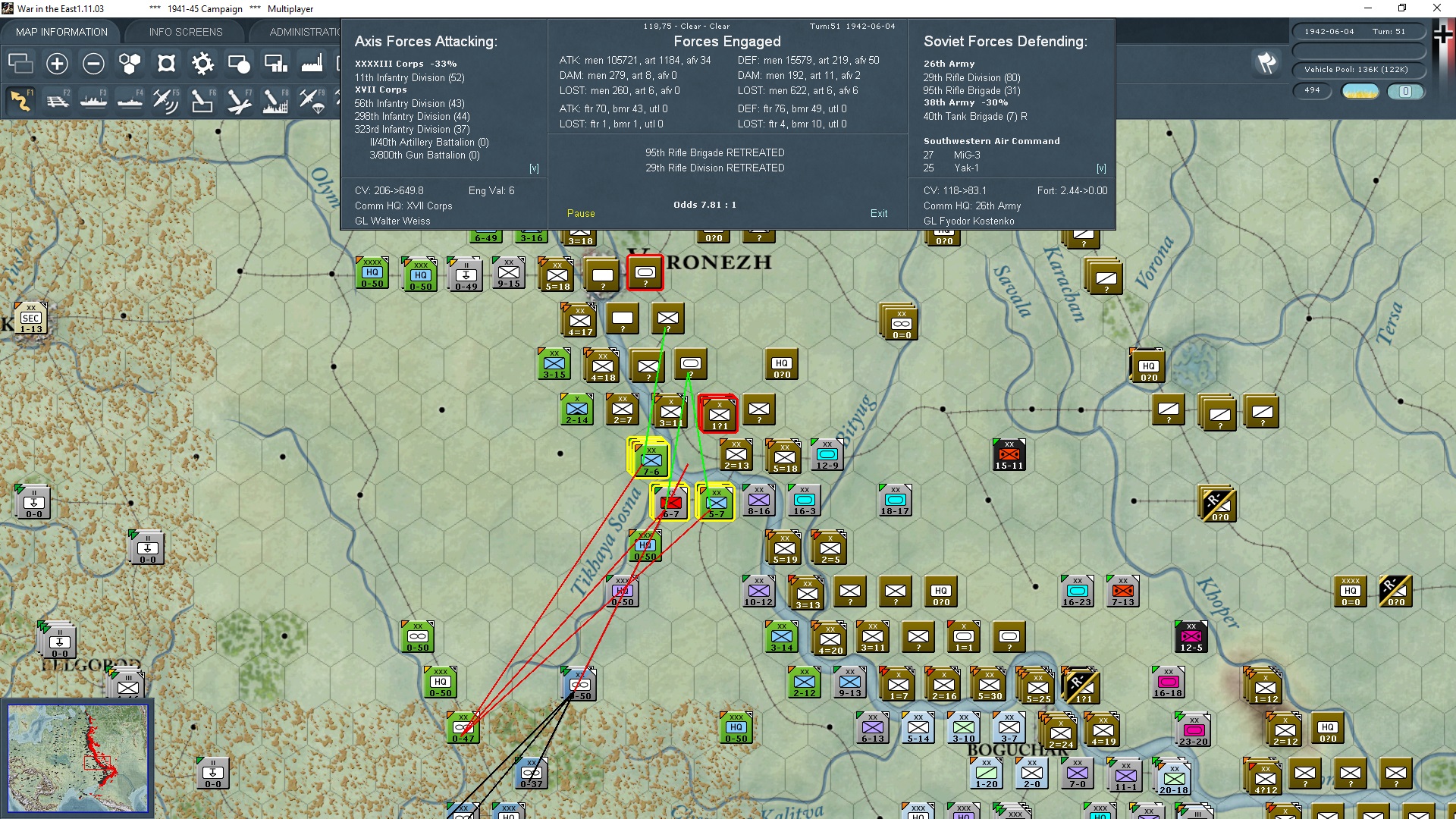The width and height of the screenshot is (1456, 819).
Task: Click the overlapping windows map view icon
Action: [20, 64]
